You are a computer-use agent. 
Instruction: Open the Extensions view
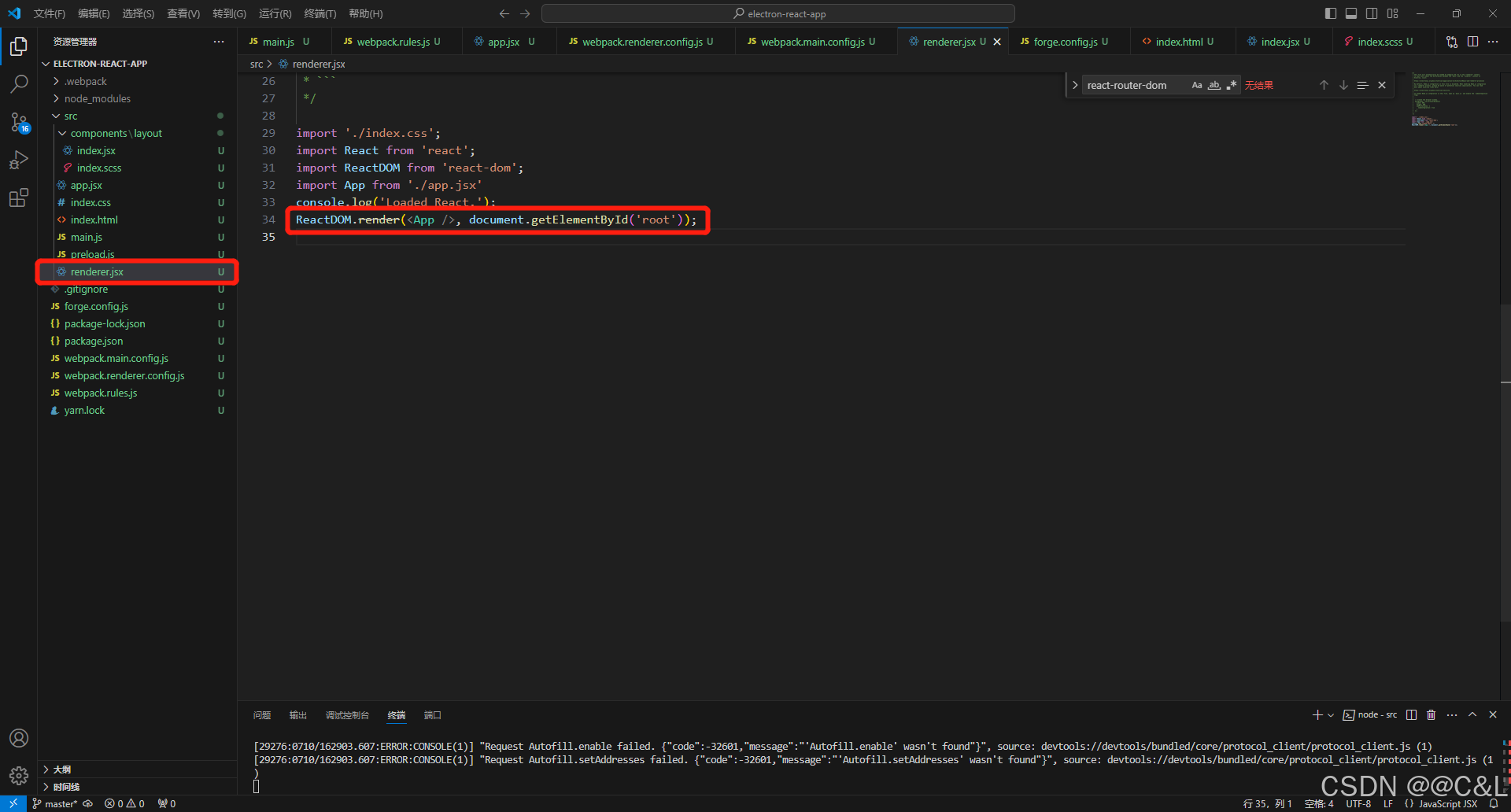coord(19,197)
